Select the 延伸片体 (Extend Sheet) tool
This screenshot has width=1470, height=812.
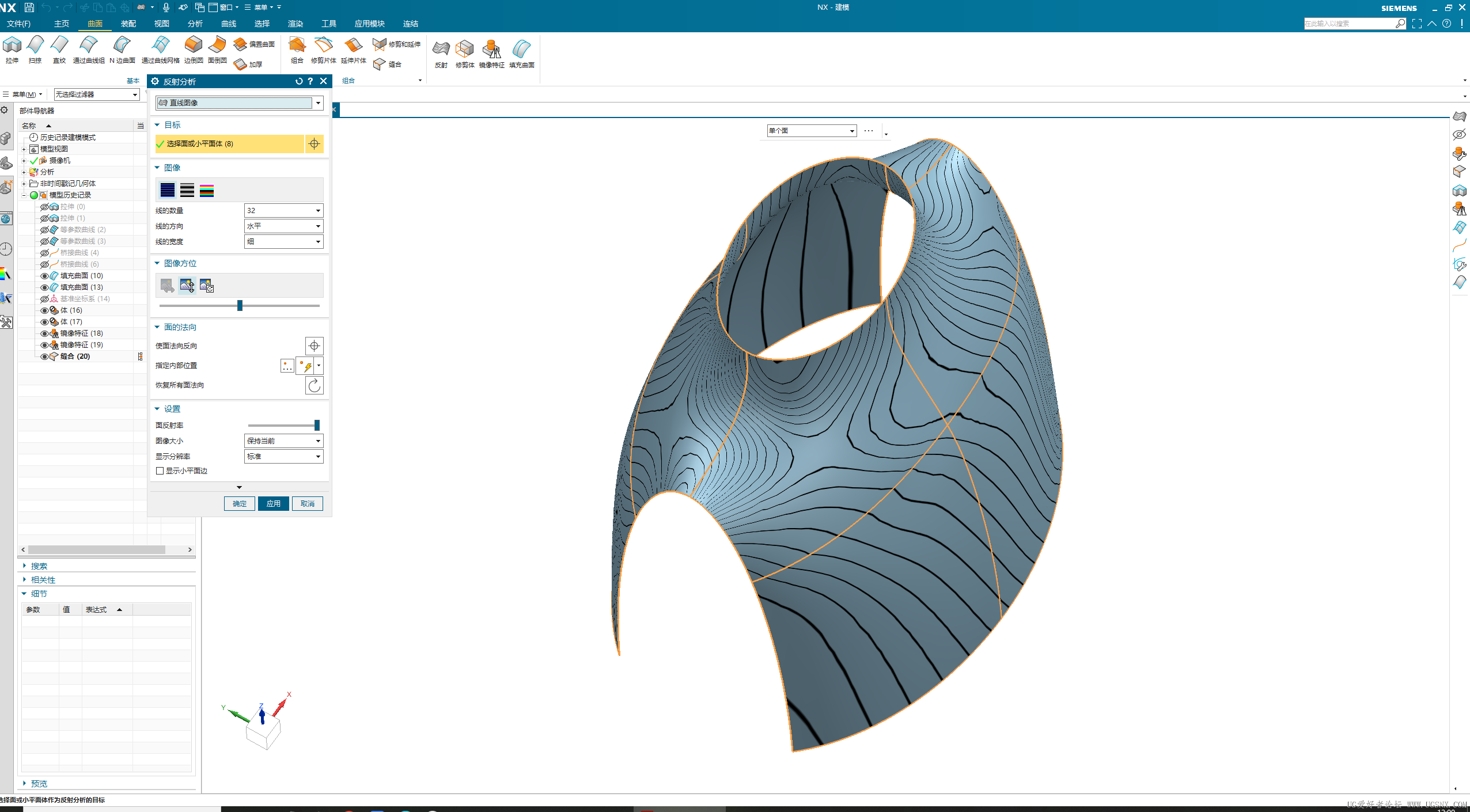tap(354, 50)
